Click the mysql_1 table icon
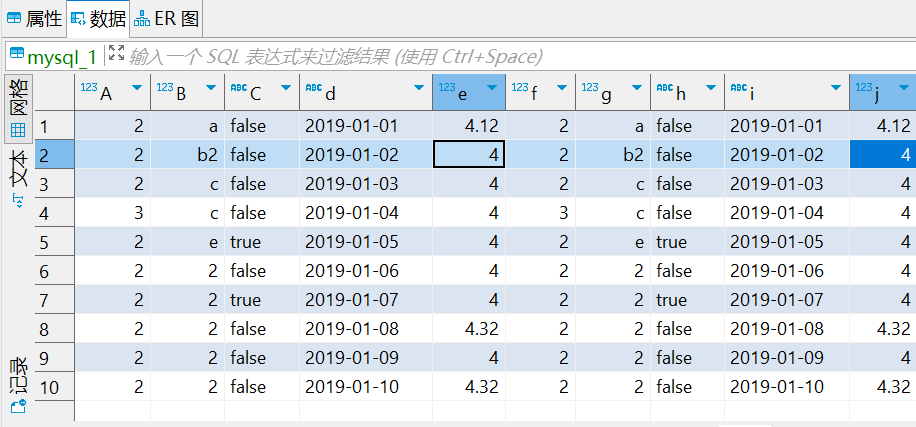This screenshot has height=427, width=916. point(16,56)
